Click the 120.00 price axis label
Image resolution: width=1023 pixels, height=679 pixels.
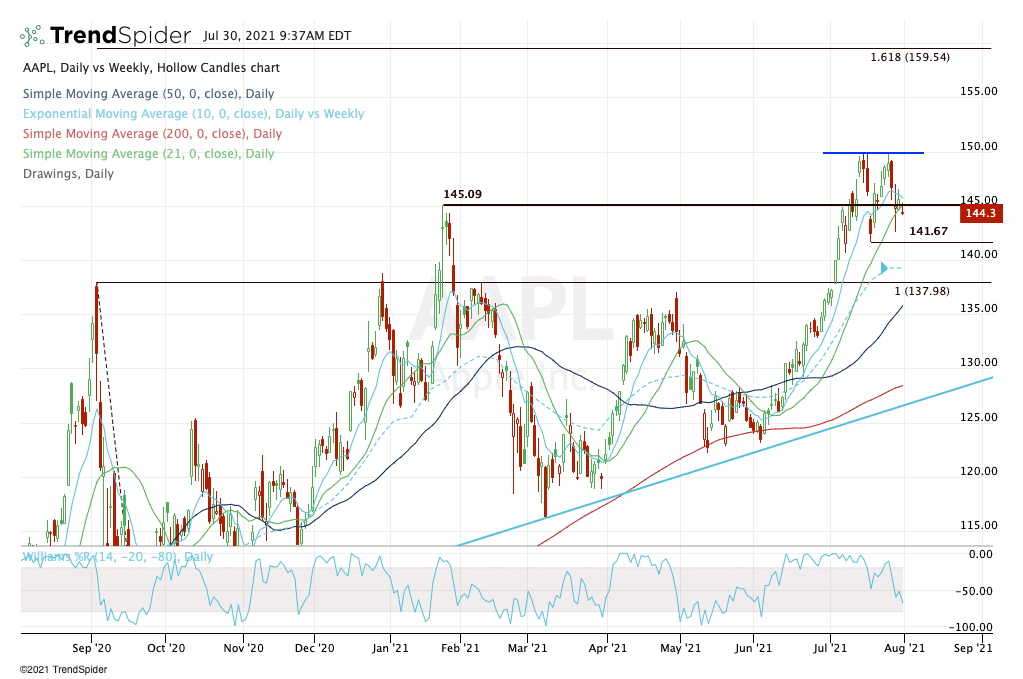pos(978,471)
